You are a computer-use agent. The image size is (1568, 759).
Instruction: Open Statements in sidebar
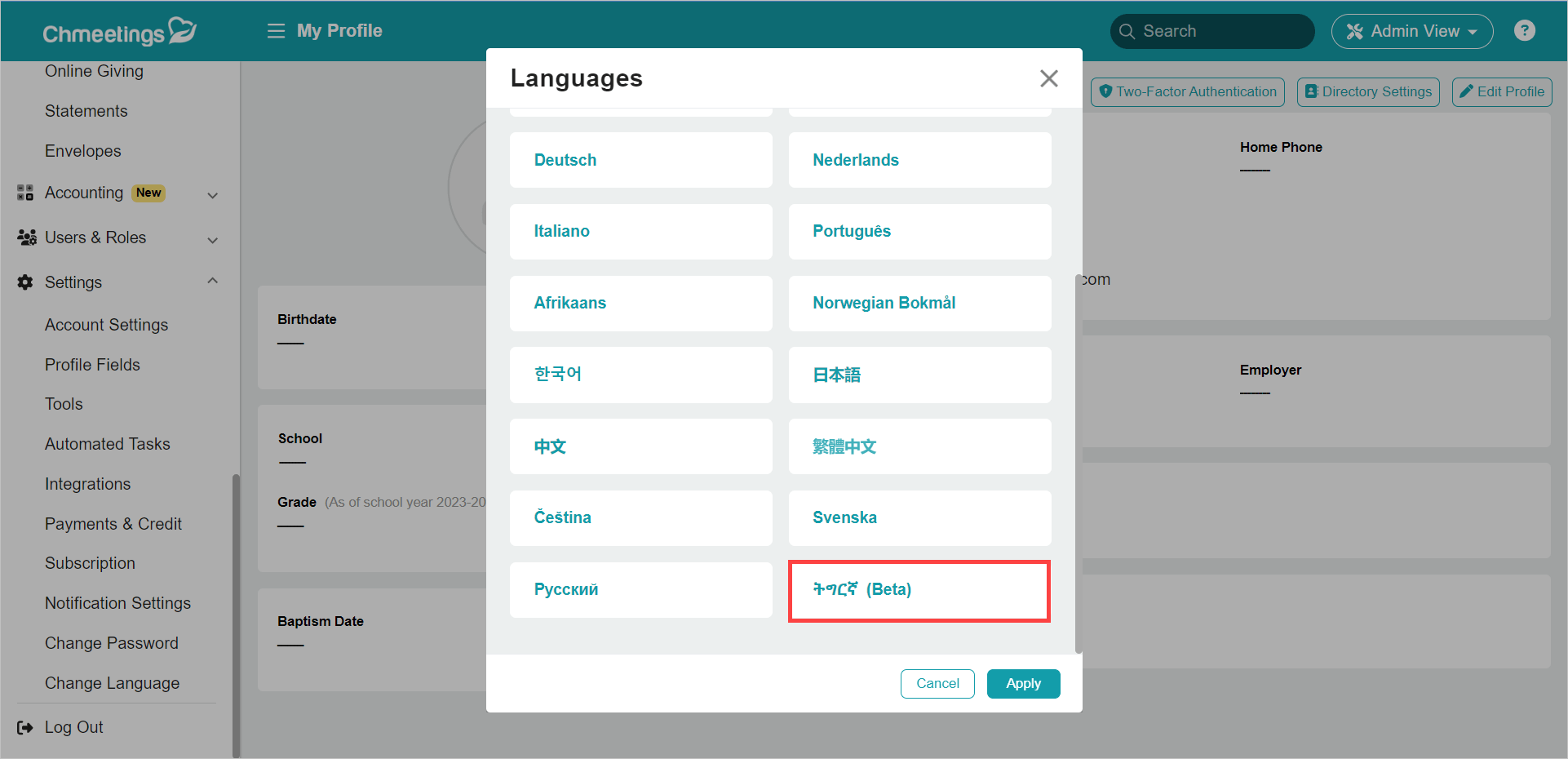(x=86, y=111)
